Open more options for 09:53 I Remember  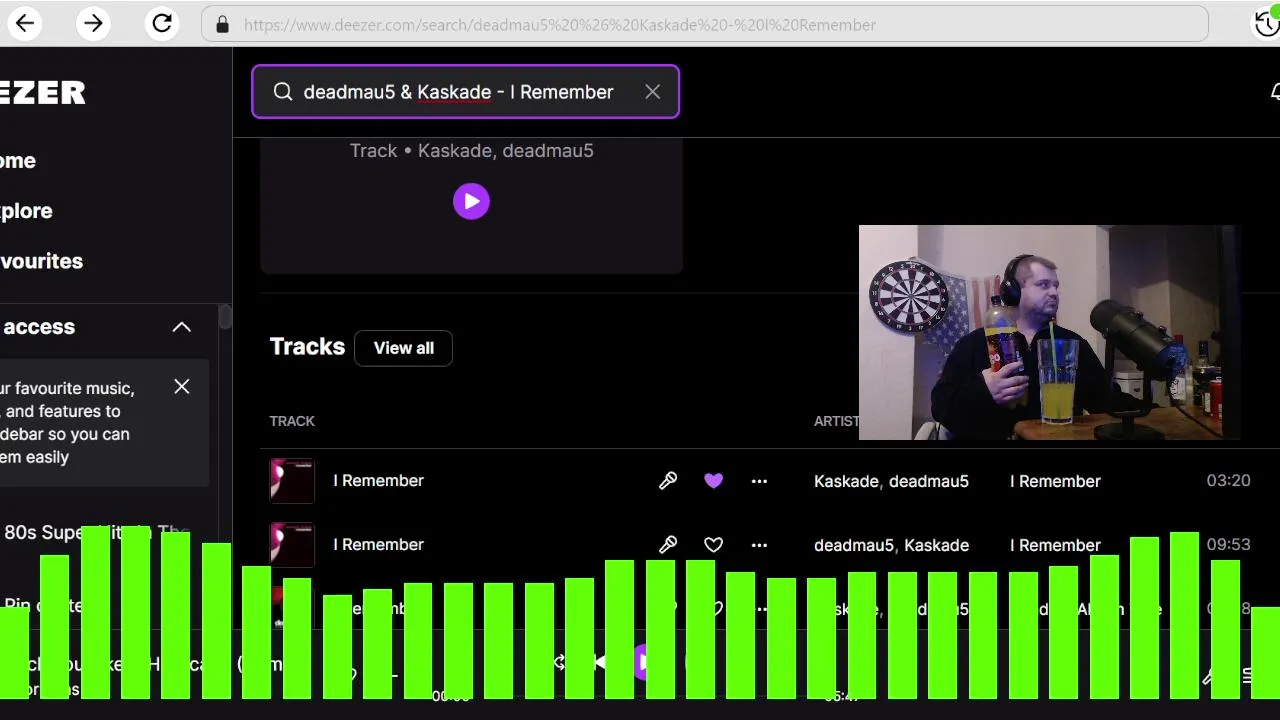tap(759, 545)
